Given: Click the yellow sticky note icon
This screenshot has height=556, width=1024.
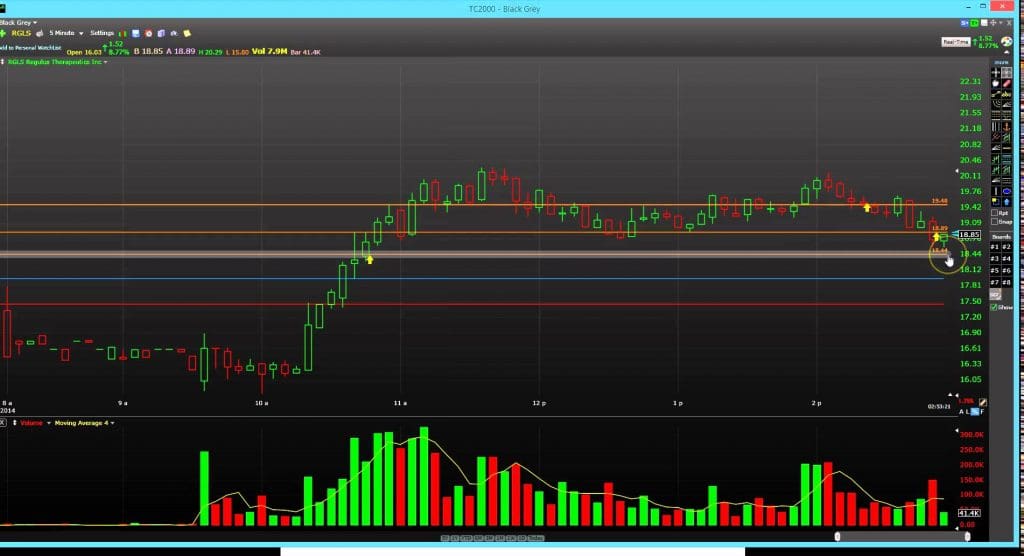Looking at the screenshot, I should point(187,33).
